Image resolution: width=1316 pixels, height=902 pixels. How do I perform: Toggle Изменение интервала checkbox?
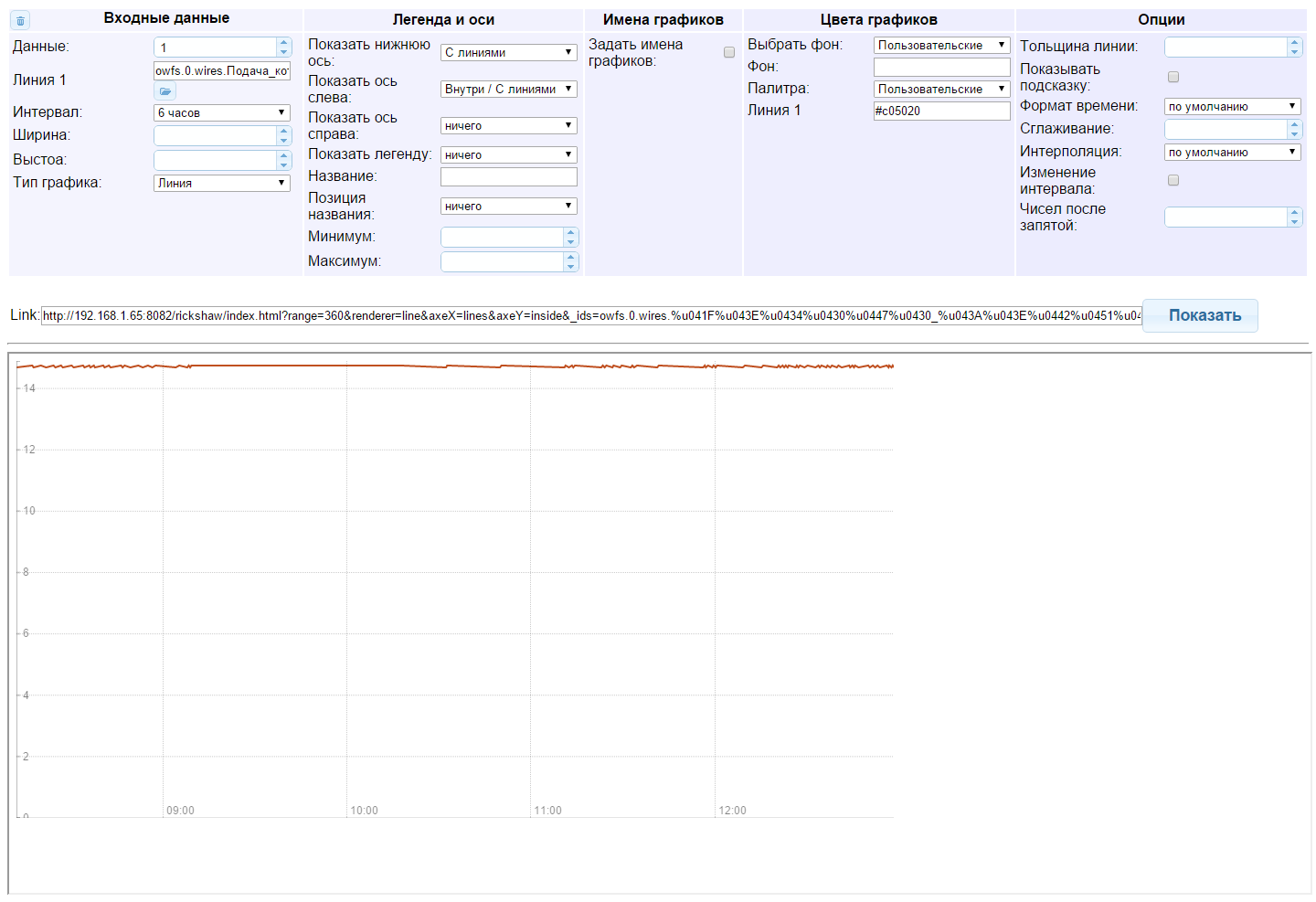point(1173,180)
